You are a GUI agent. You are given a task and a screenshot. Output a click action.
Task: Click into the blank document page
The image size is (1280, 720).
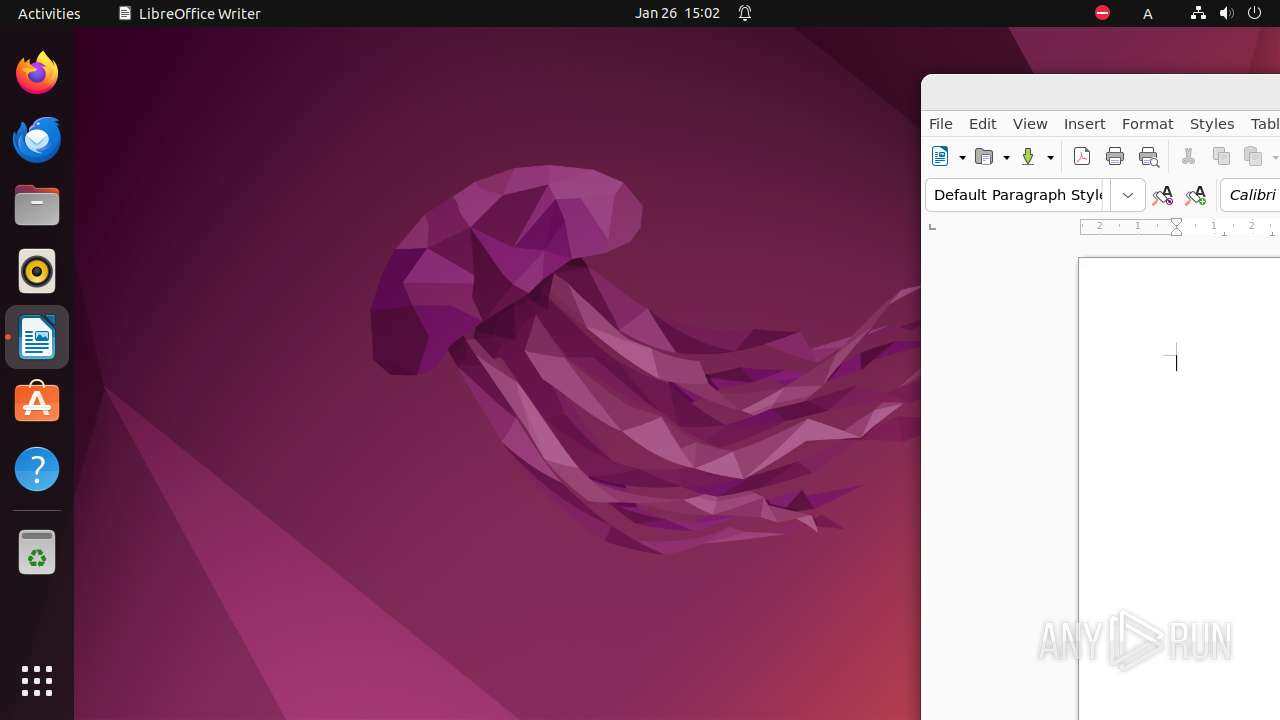pos(1180,488)
